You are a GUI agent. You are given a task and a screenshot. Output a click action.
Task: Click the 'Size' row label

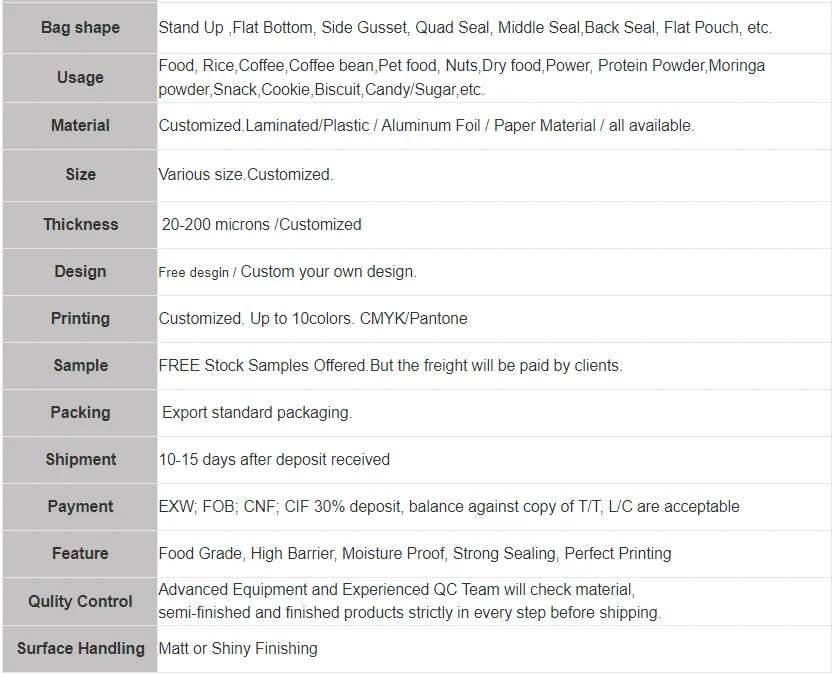[80, 174]
